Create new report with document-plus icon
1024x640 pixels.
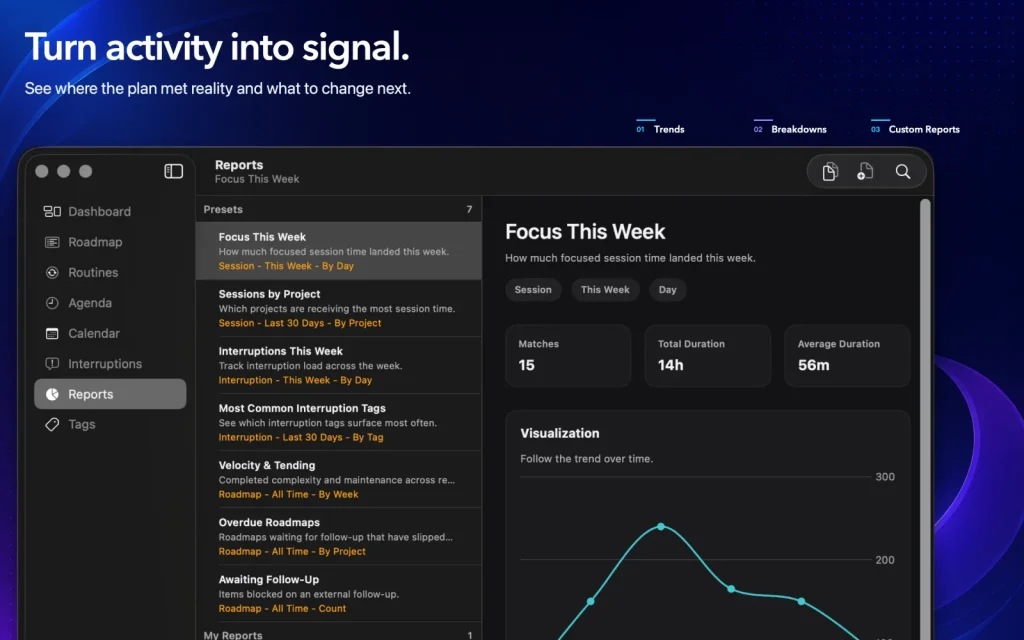pyautogui.click(x=865, y=171)
